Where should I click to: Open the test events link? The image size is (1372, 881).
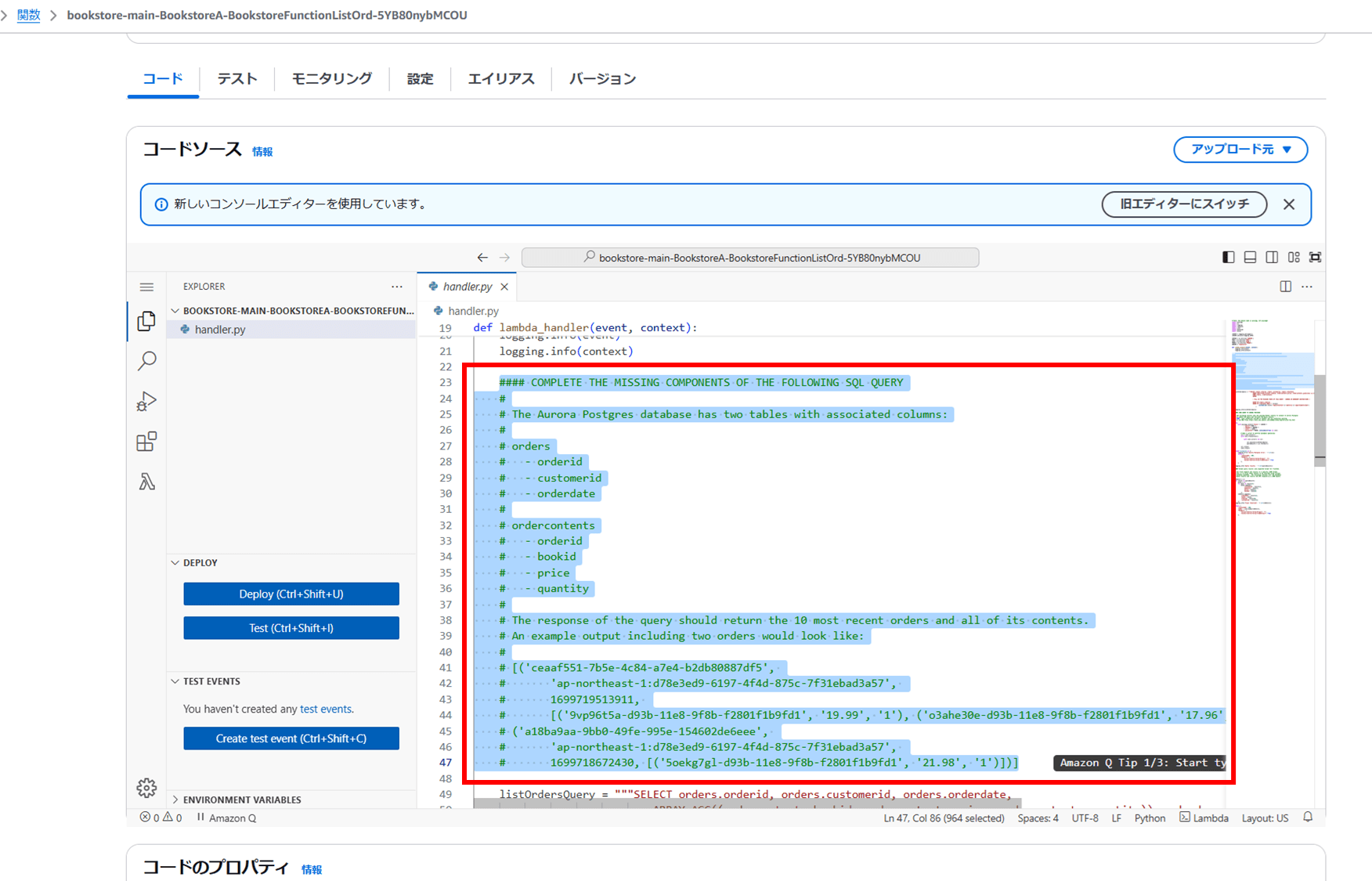326,709
